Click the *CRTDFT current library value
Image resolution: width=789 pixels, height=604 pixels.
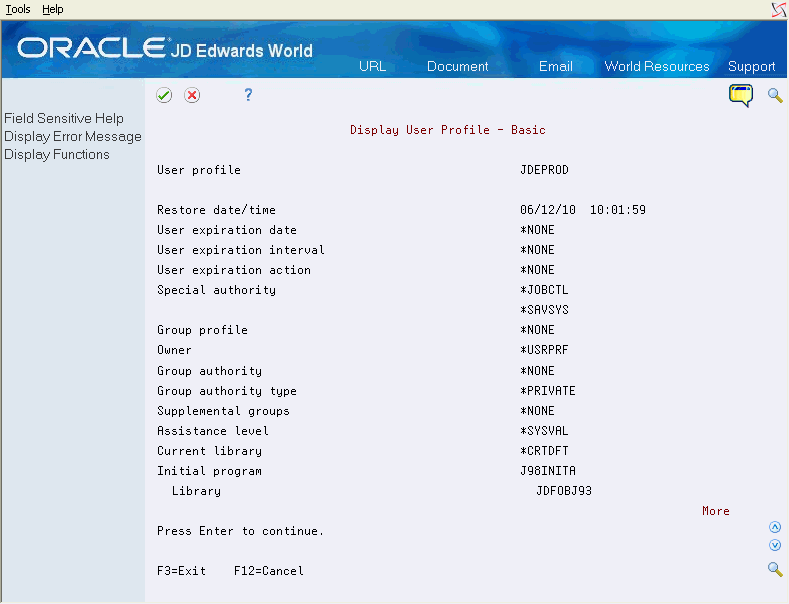(544, 451)
